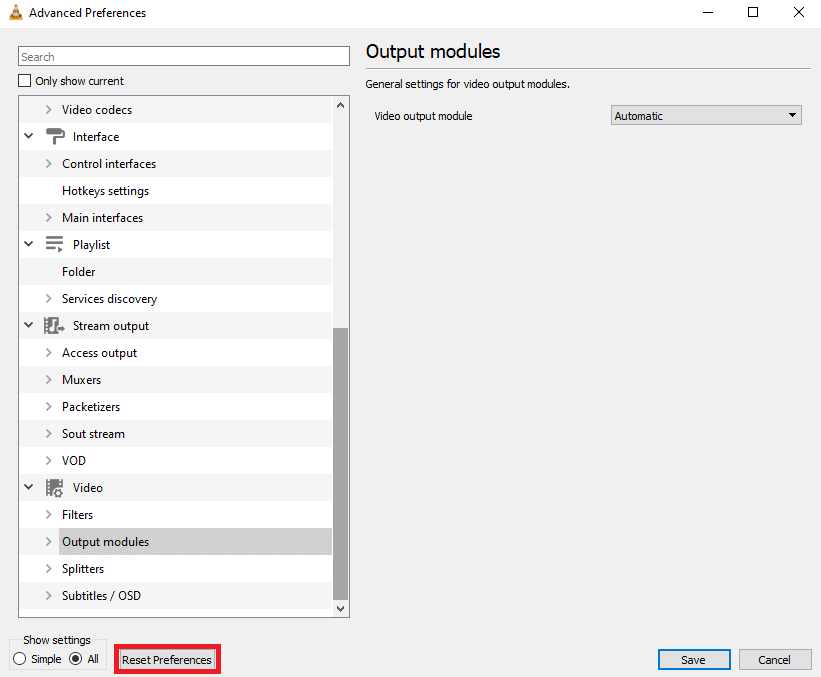This screenshot has height=677, width=821.
Task: Expand the Video codecs node
Action: pos(49,109)
